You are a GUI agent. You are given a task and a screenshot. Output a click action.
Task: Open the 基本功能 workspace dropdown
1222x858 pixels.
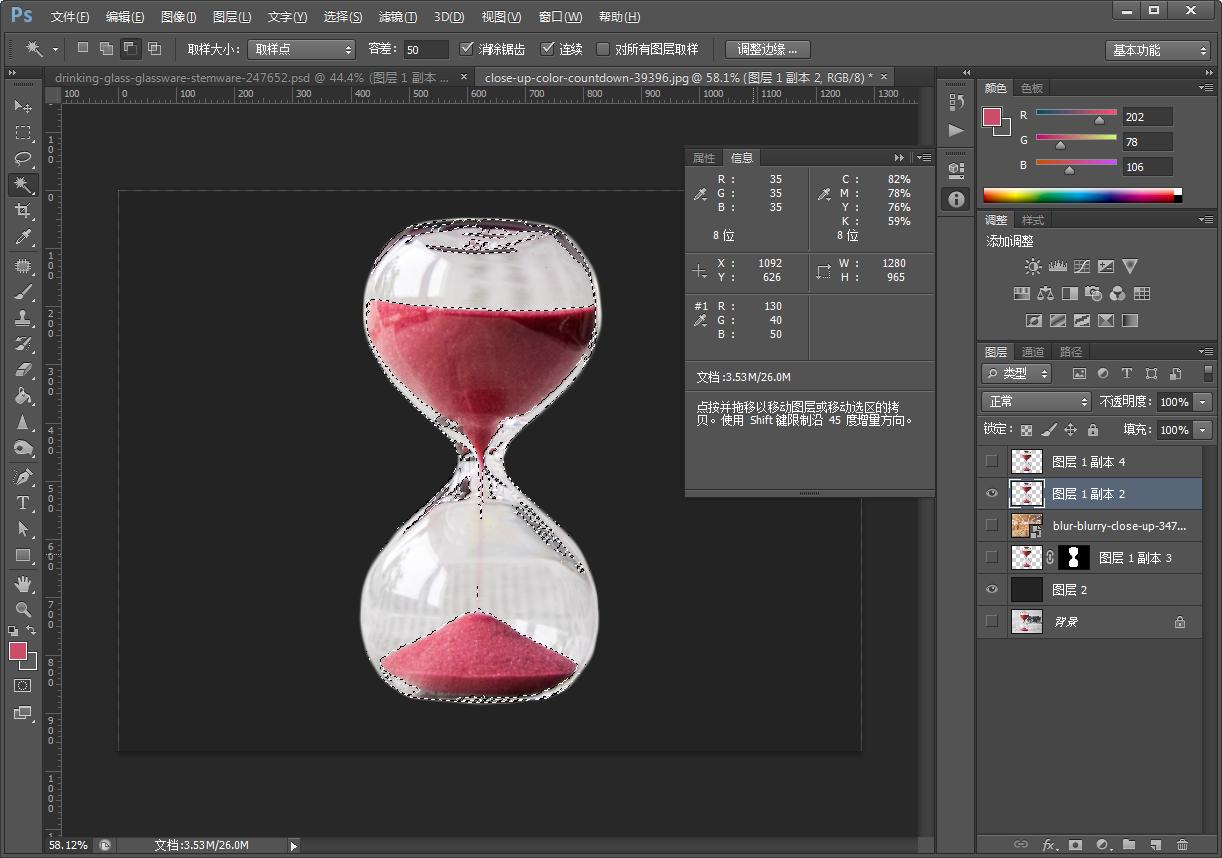tap(1158, 50)
